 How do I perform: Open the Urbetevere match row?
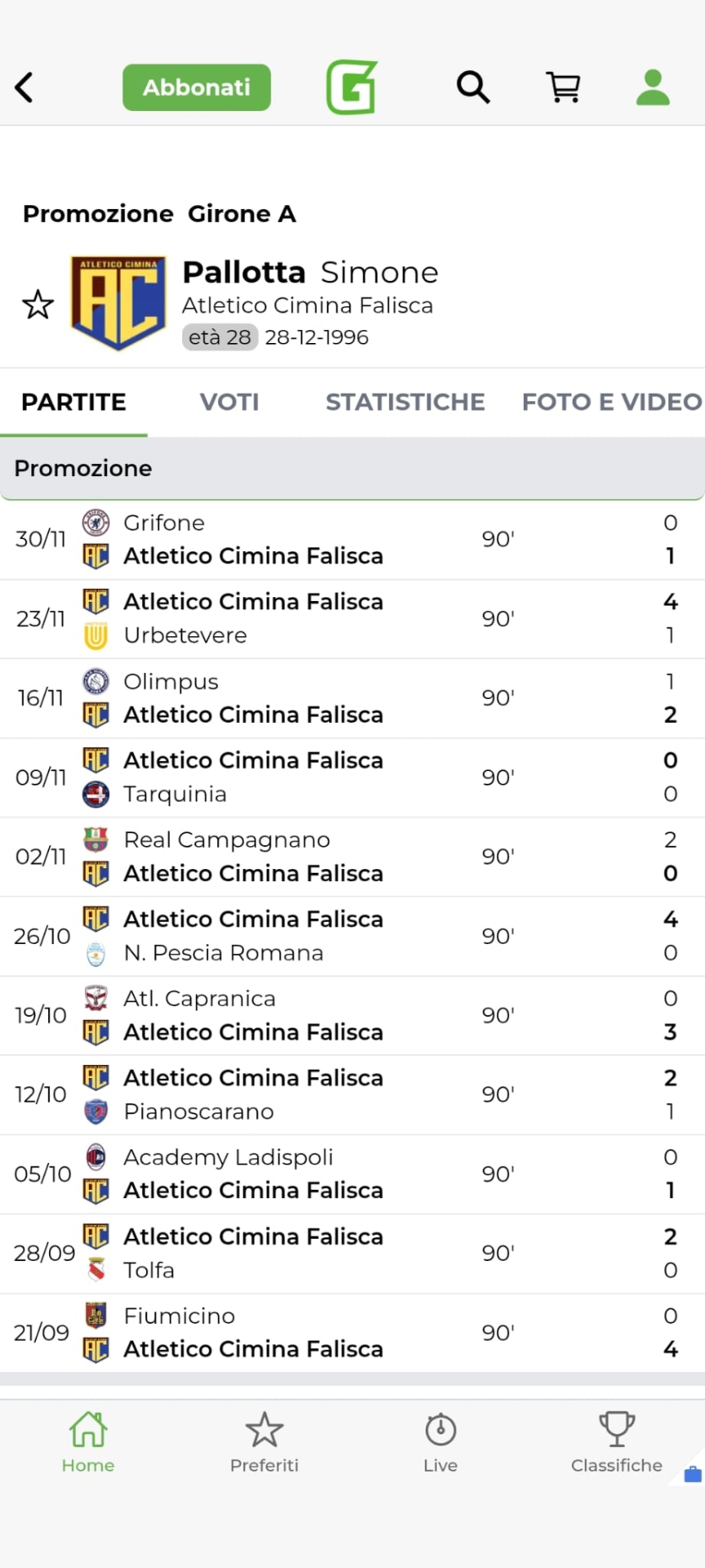(351, 618)
